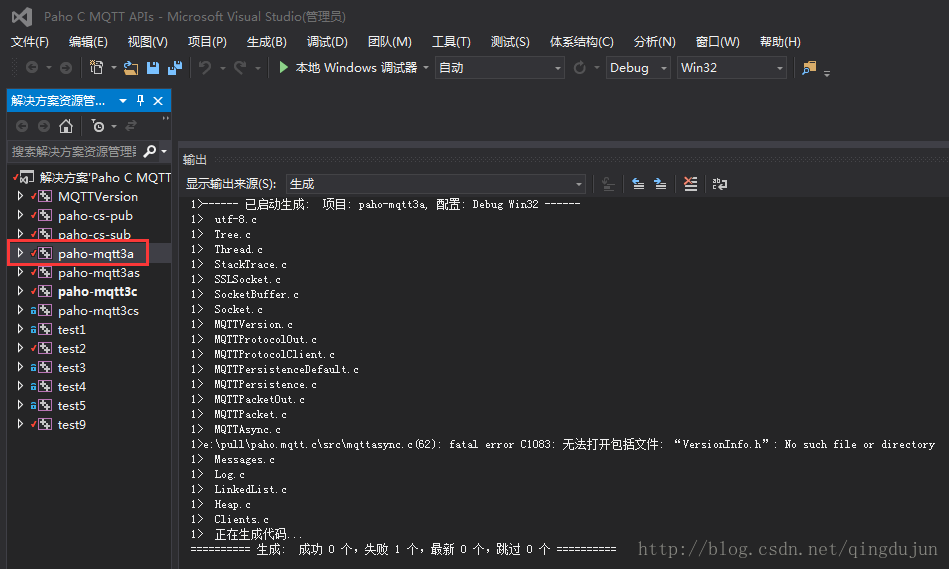Expand the MQTTVersion project node
Viewport: 949px width, 569px height.
(x=20, y=196)
